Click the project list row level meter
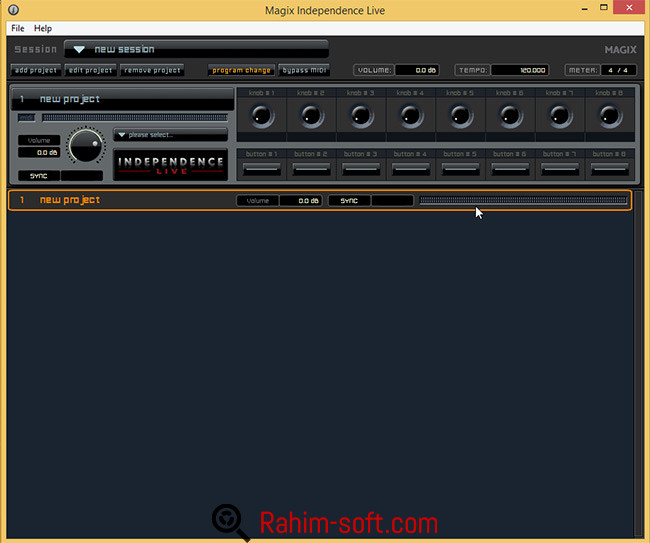Image resolution: width=650 pixels, height=543 pixels. (x=523, y=201)
